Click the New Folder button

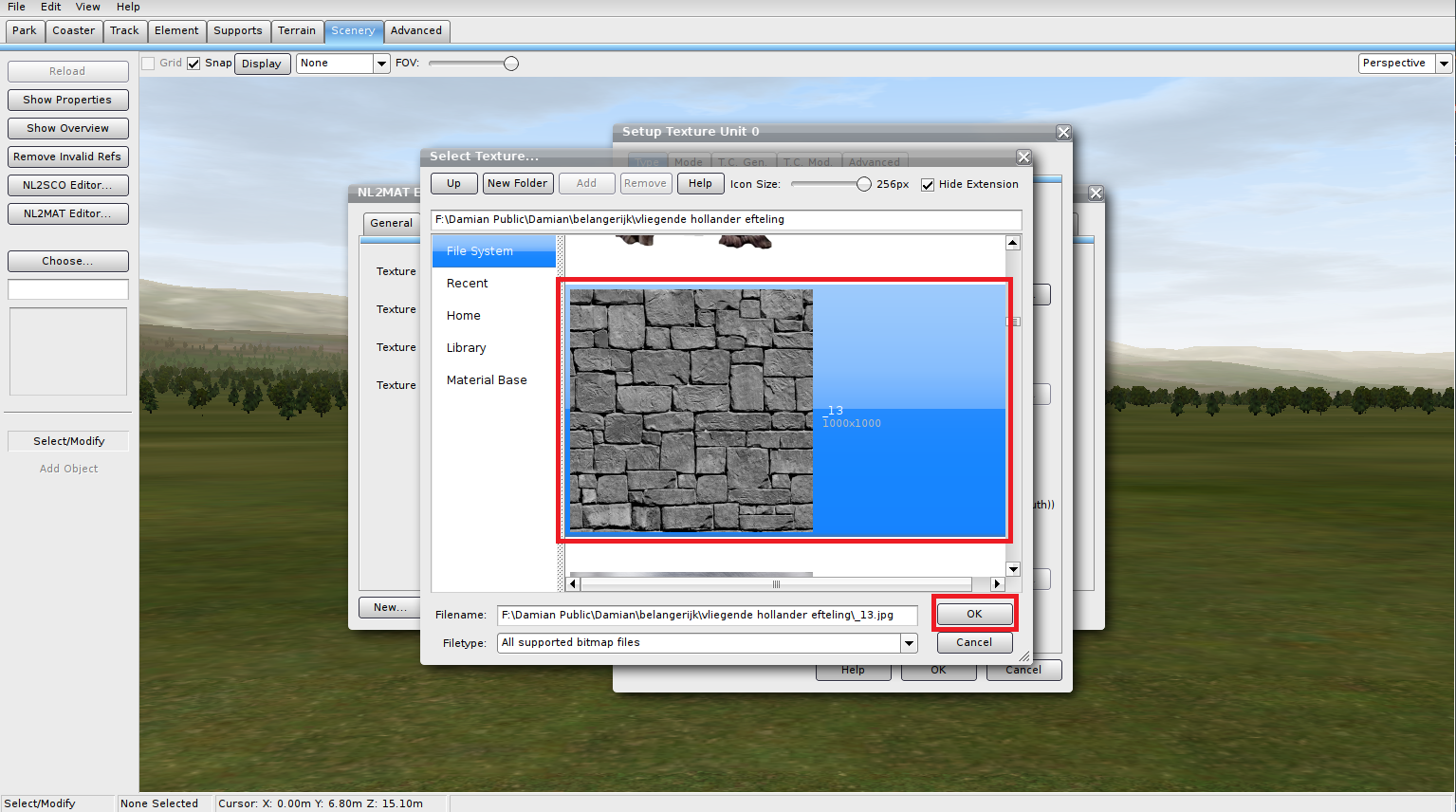click(517, 183)
